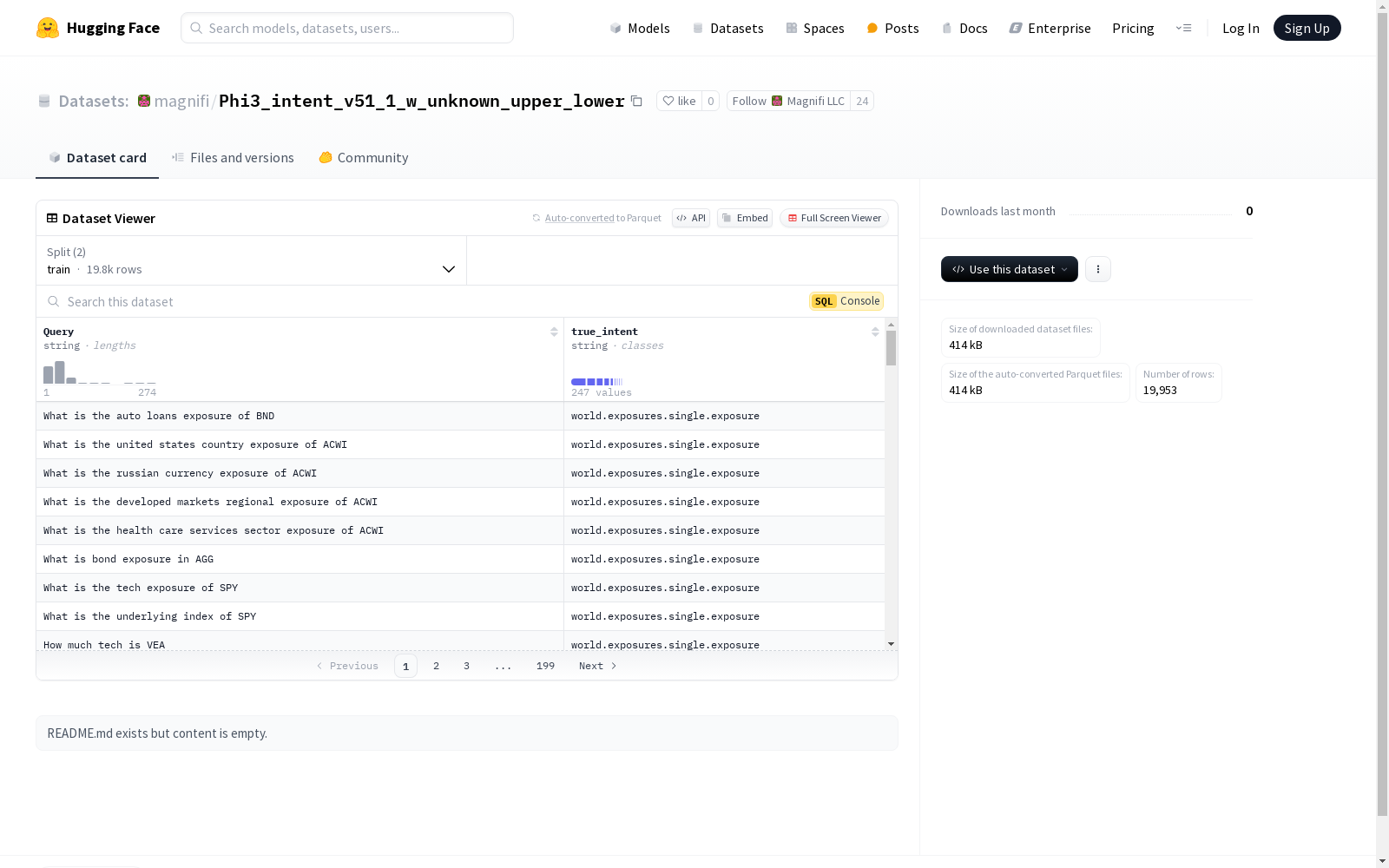Click the page 1 button
The image size is (1389, 868).
coord(405,666)
